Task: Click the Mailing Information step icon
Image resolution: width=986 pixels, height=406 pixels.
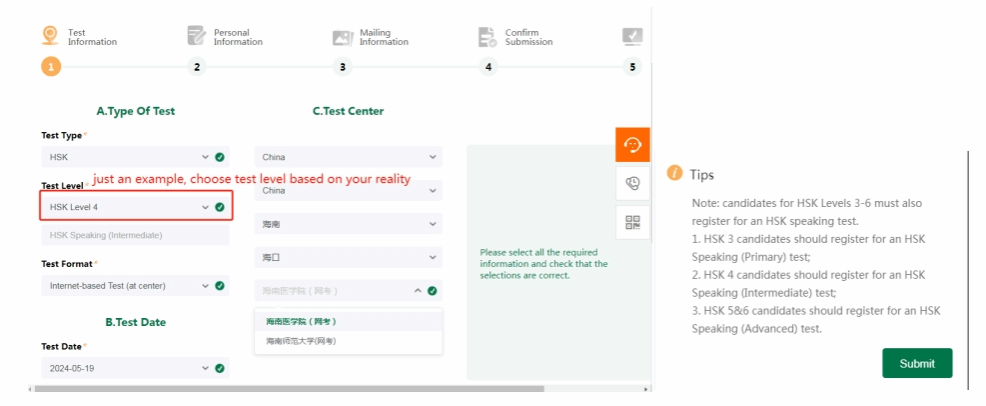Action: coord(342,37)
